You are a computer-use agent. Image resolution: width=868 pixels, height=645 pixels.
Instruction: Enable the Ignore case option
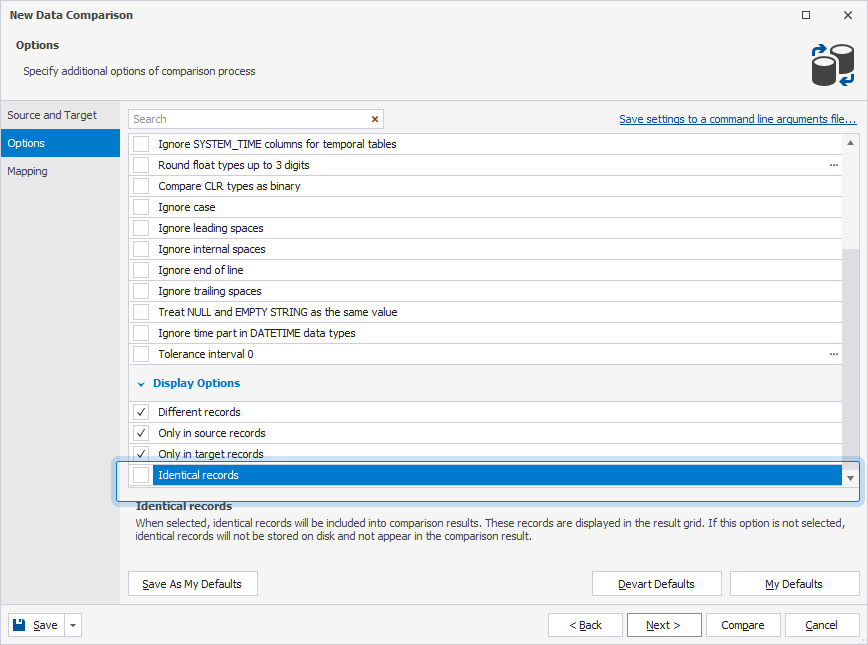click(x=140, y=207)
